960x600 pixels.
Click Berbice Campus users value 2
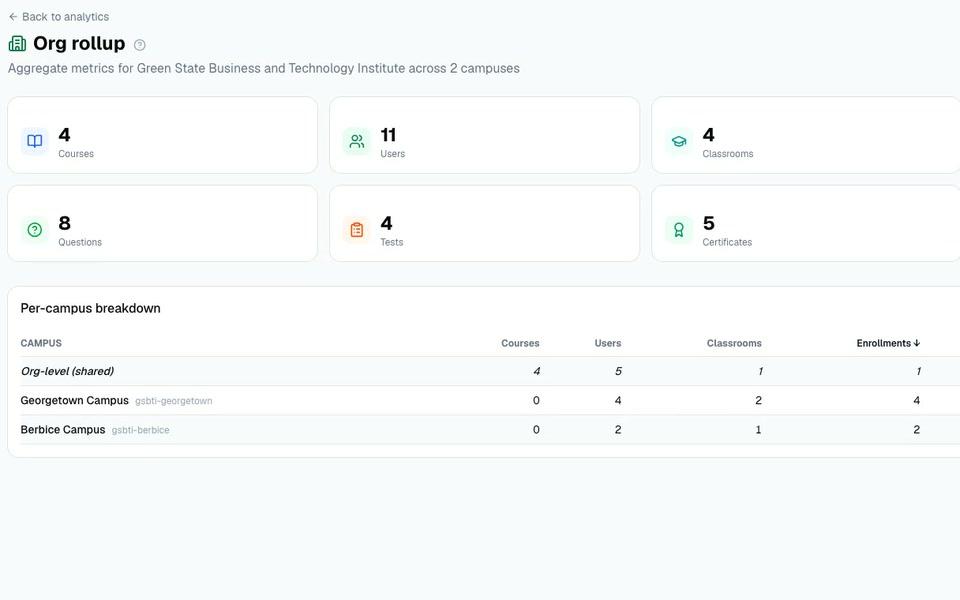click(618, 430)
